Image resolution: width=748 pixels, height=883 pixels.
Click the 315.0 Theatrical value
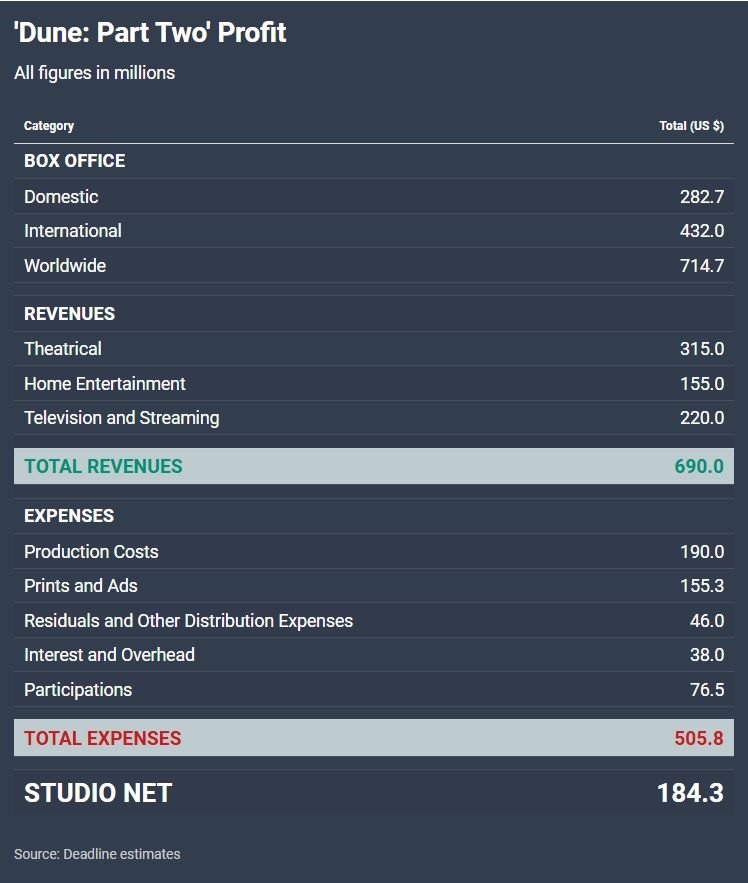(702, 349)
